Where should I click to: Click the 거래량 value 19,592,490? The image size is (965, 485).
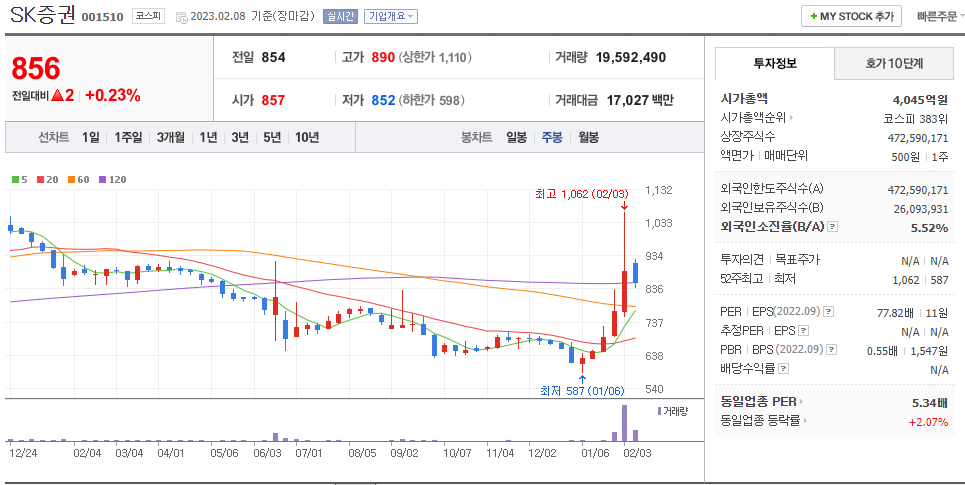click(631, 57)
